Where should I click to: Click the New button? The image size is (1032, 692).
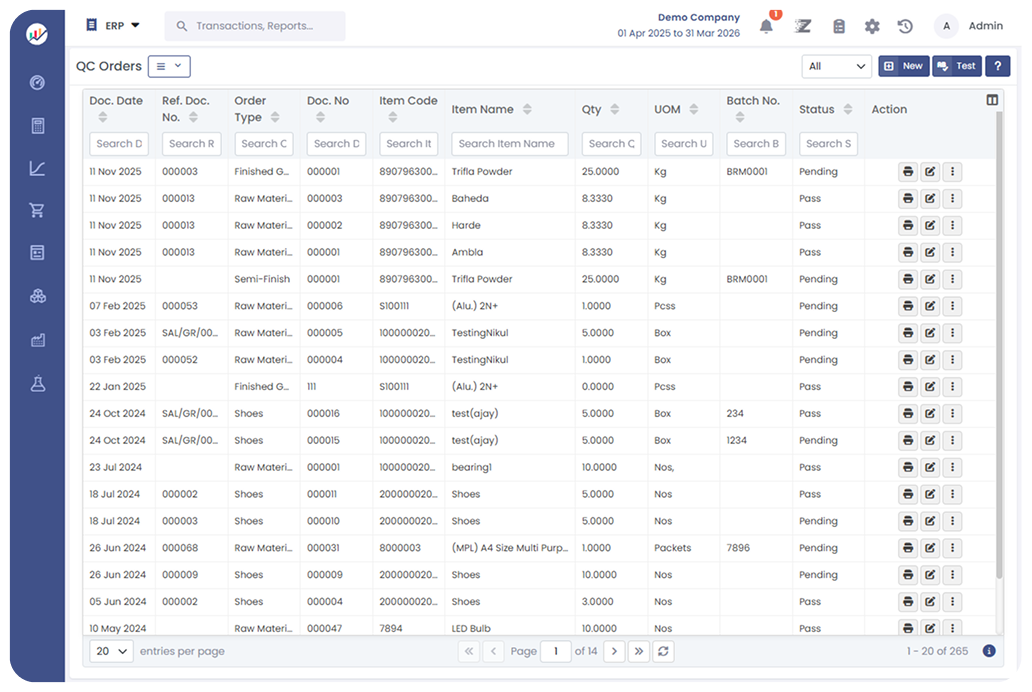[x=903, y=67]
